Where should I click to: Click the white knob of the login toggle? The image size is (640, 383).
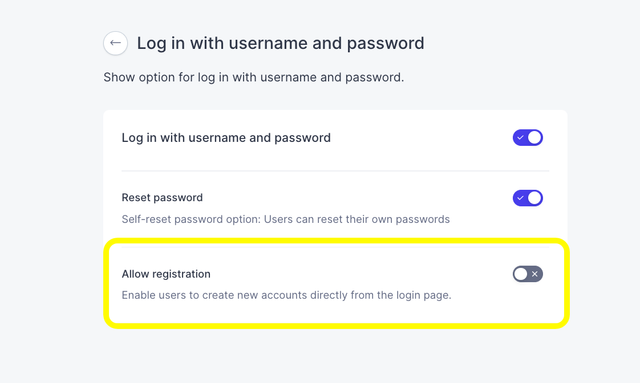pyautogui.click(x=535, y=138)
